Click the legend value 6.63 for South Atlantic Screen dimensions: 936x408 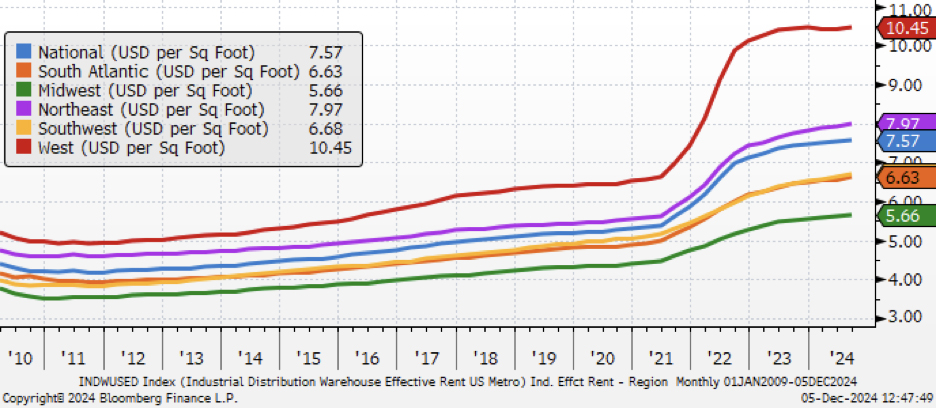pyautogui.click(x=326, y=72)
